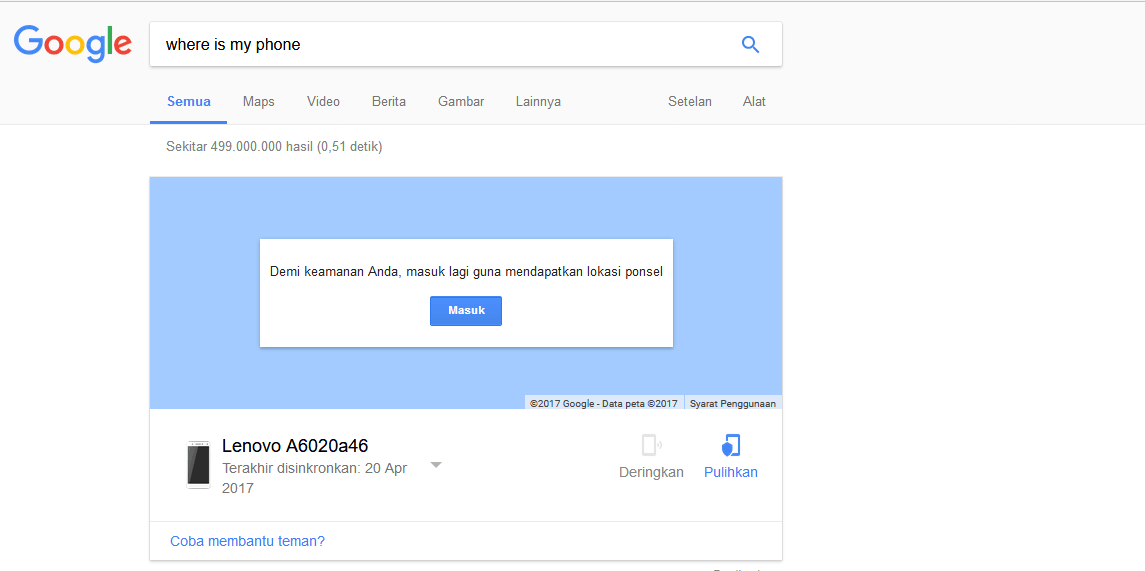This screenshot has height=571, width=1145.
Task: Open Setelan settings menu
Action: [689, 101]
